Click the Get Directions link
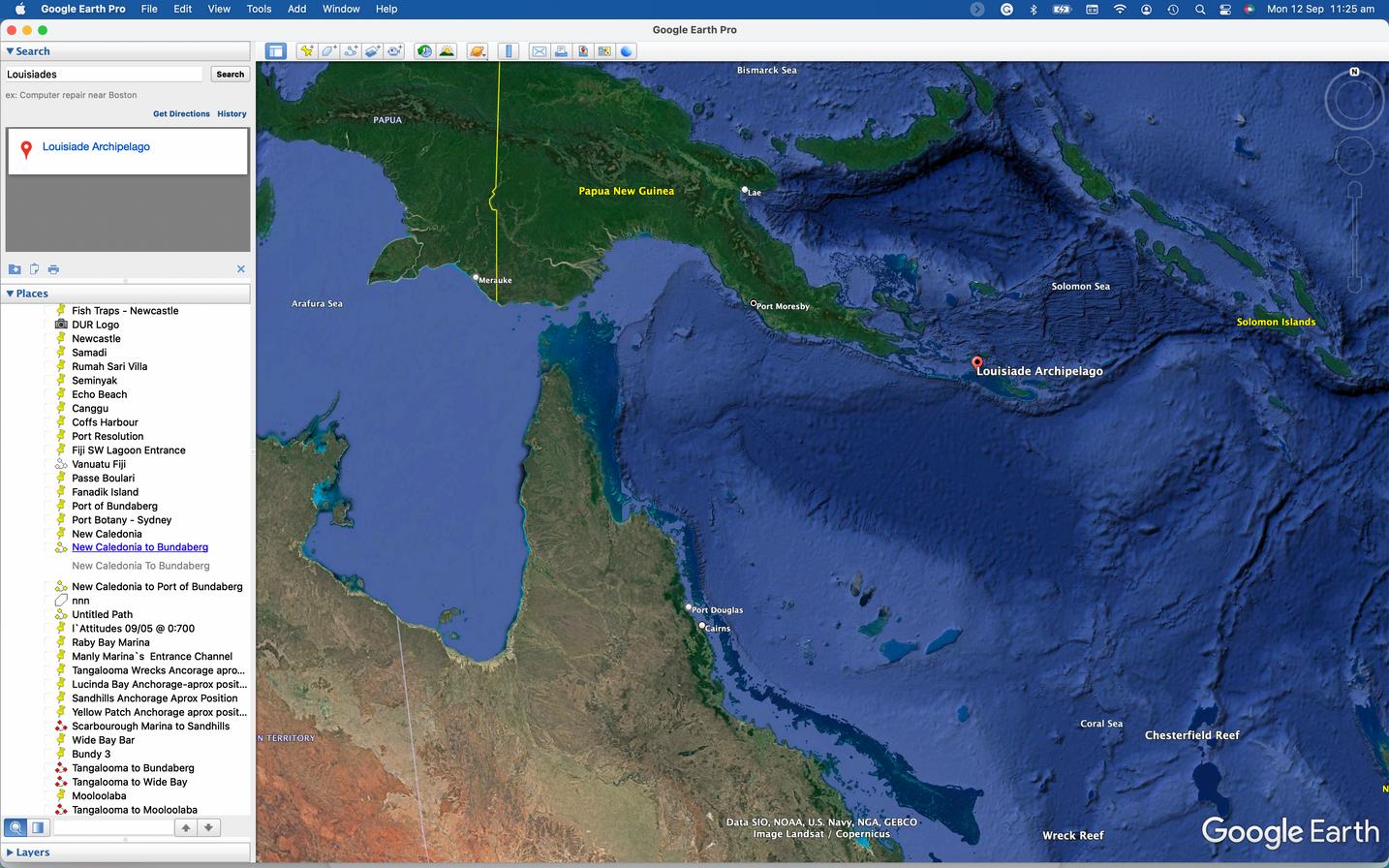The width and height of the screenshot is (1389, 868). 181,114
